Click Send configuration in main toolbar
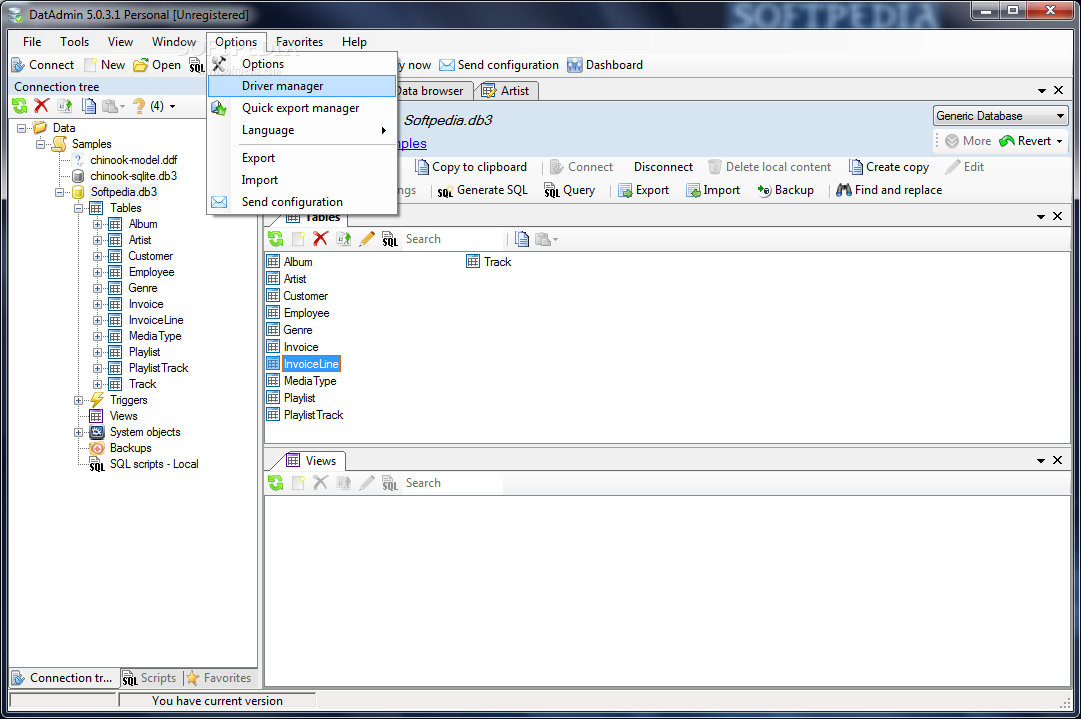 coord(499,65)
